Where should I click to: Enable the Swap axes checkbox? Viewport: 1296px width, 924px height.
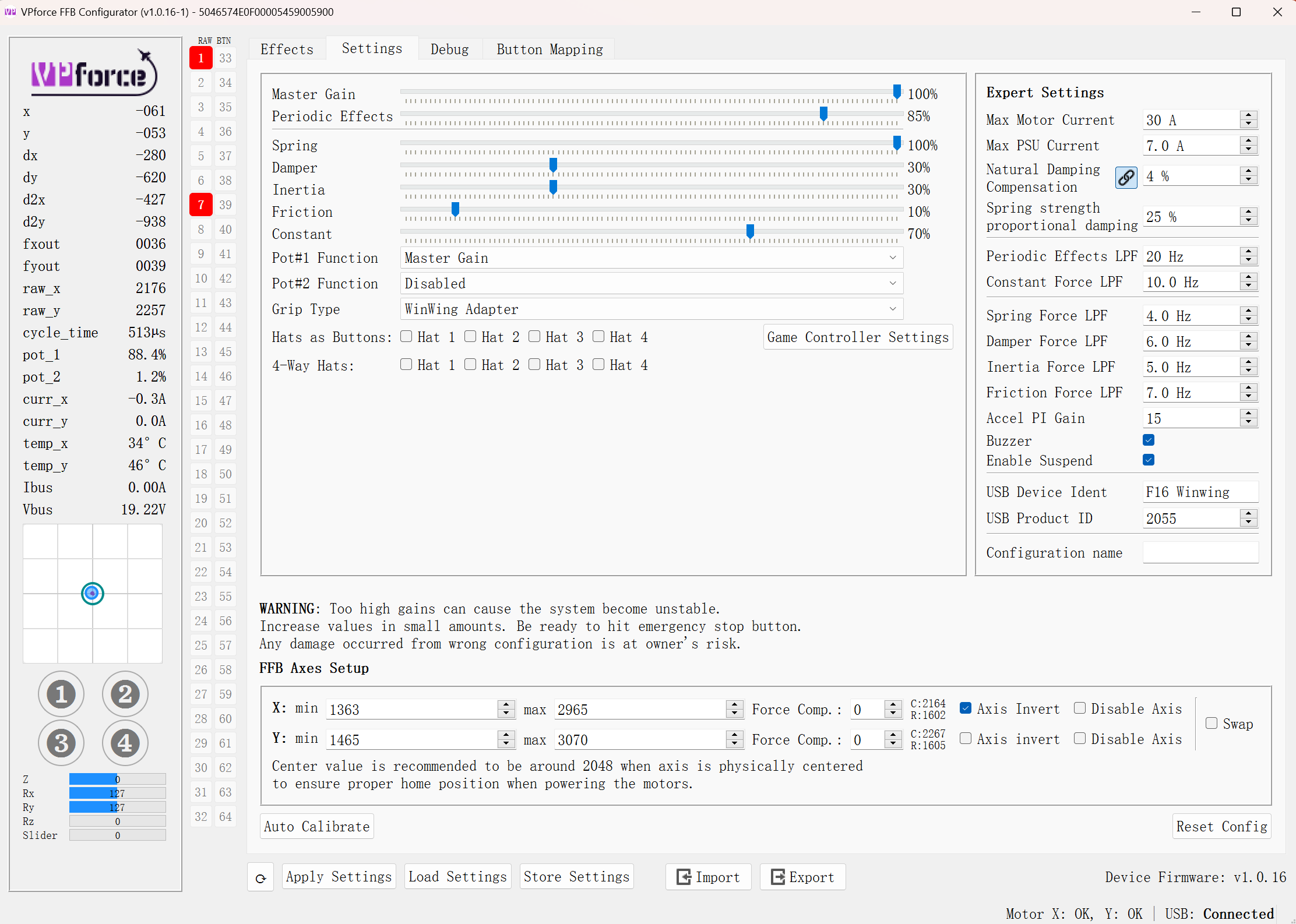tap(1212, 724)
